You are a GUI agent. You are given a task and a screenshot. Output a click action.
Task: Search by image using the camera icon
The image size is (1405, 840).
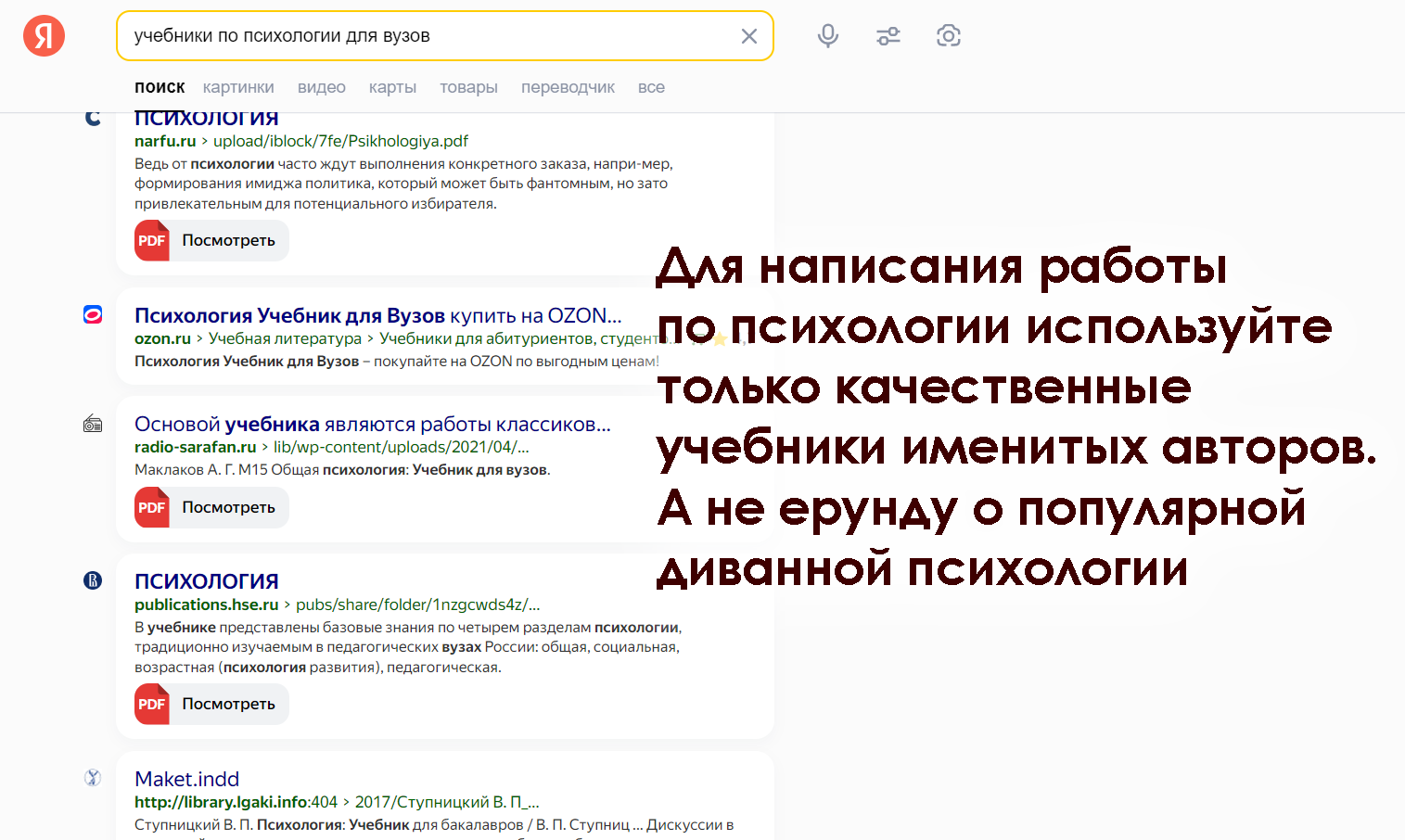949,36
